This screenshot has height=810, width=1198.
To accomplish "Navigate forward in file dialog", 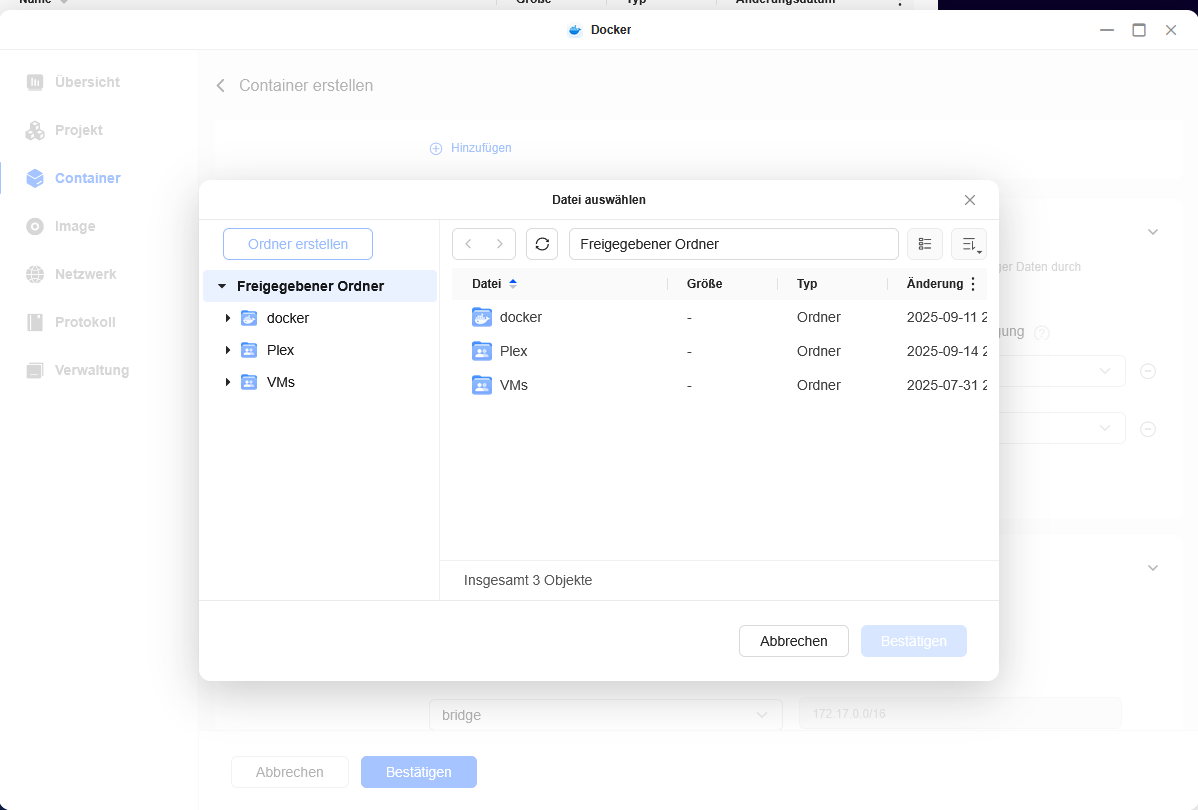I will [x=500, y=245].
